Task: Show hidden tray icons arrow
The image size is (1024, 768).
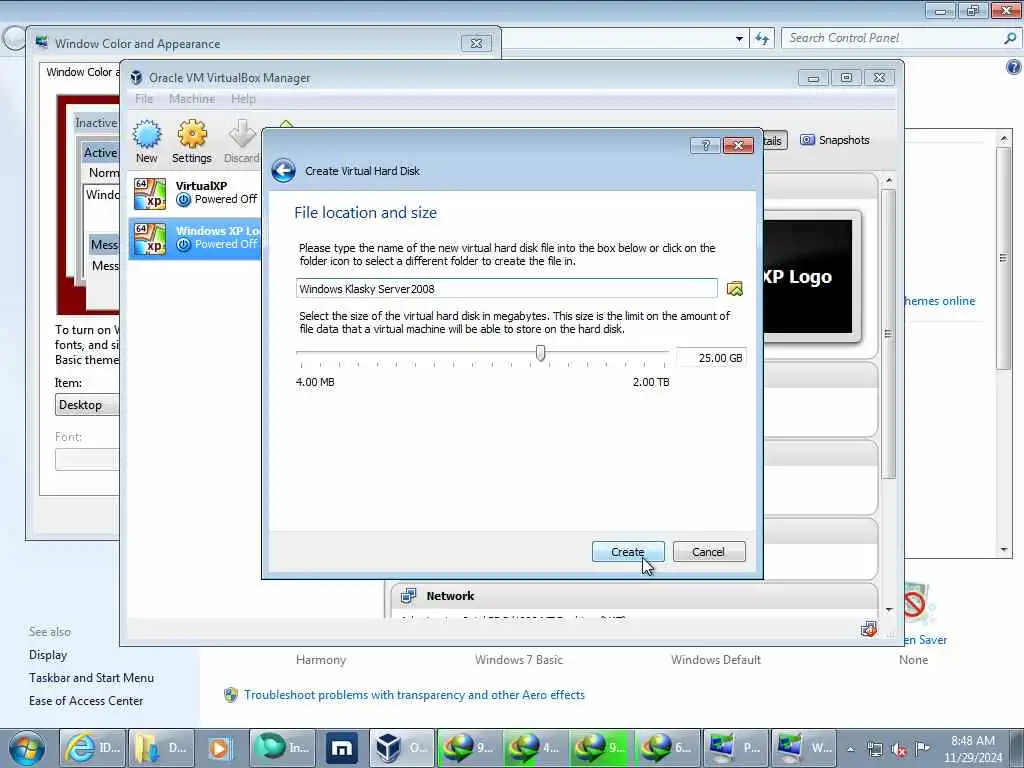Action: pyautogui.click(x=850, y=749)
